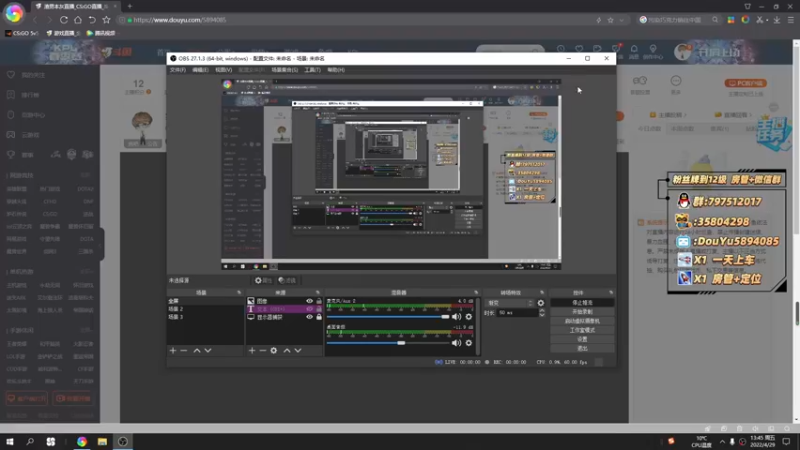Open the browser downloads icon
The image size is (800, 450).
(x=777, y=20)
